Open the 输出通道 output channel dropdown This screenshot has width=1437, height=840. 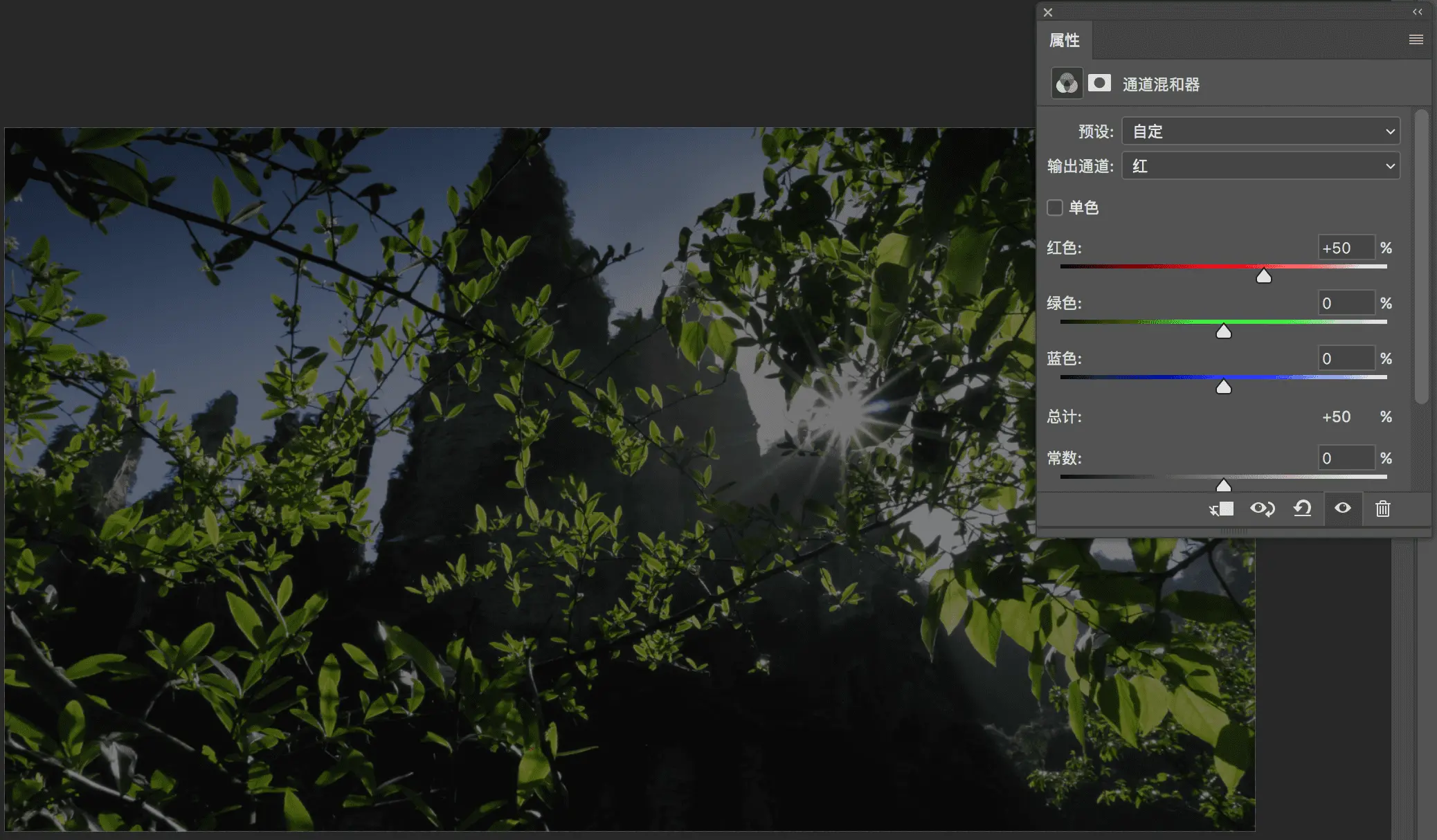[1260, 166]
